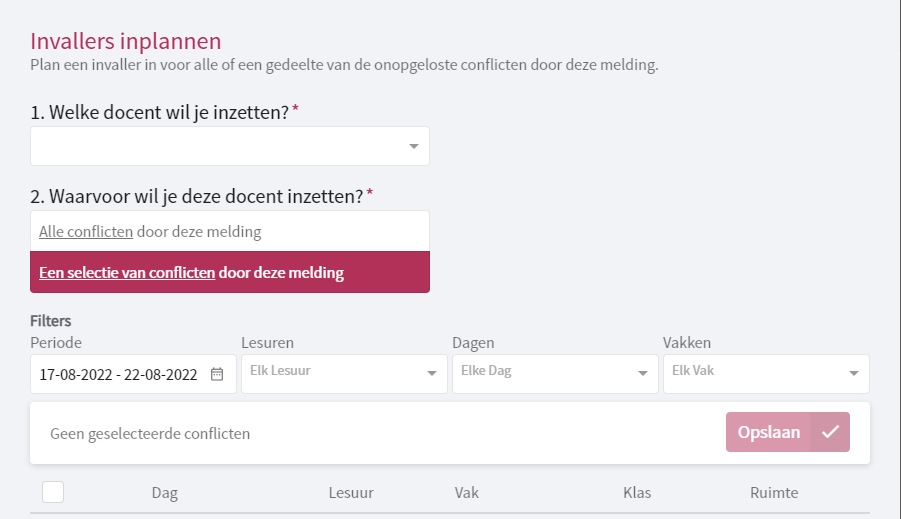Click the checkmark icon on Opslaan button
This screenshot has height=519, width=901.
point(830,432)
